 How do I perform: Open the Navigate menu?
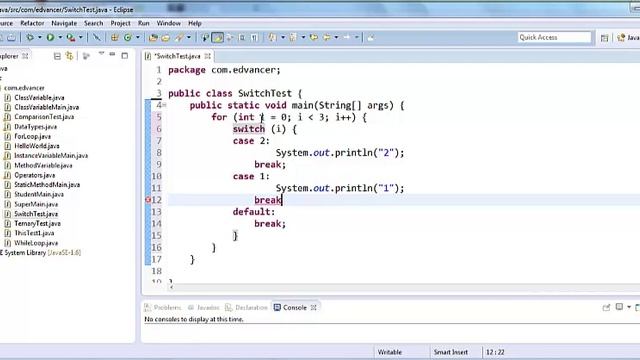(64, 23)
